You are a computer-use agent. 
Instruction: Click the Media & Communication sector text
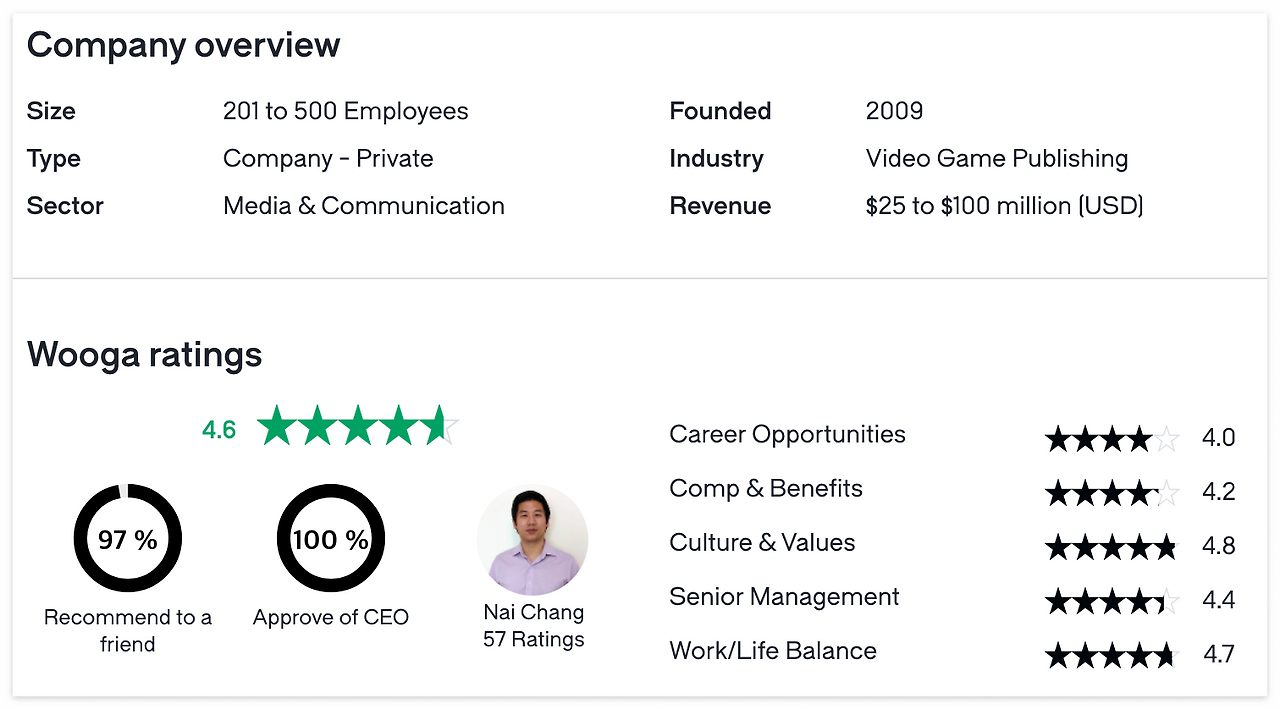coord(363,206)
